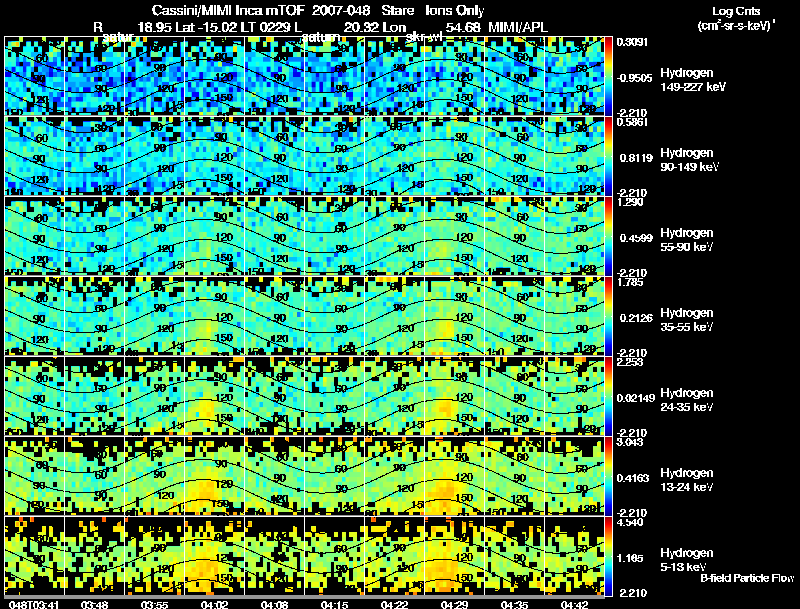Click the 0.3091 color scale maximum
This screenshot has height=609, width=800.
[632, 42]
